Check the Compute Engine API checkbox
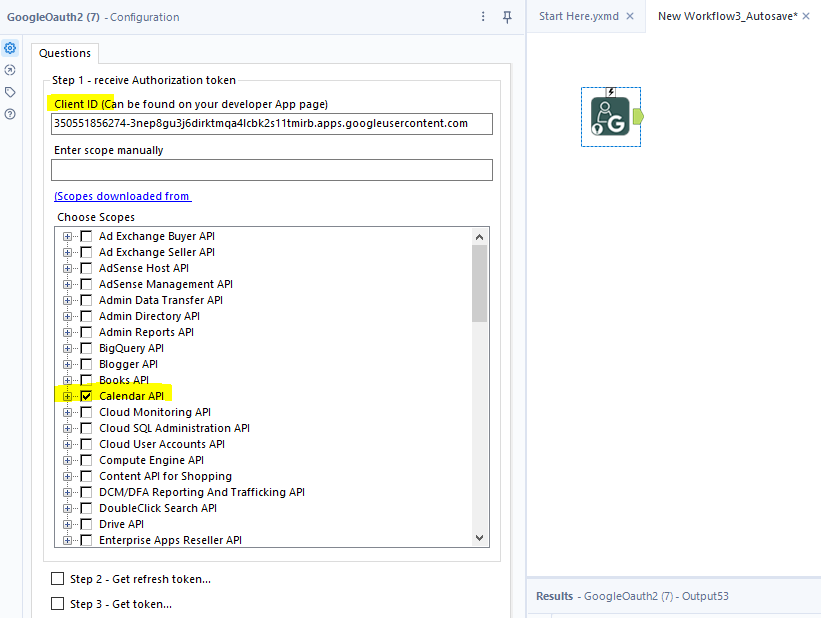The height and width of the screenshot is (618, 821). point(86,460)
